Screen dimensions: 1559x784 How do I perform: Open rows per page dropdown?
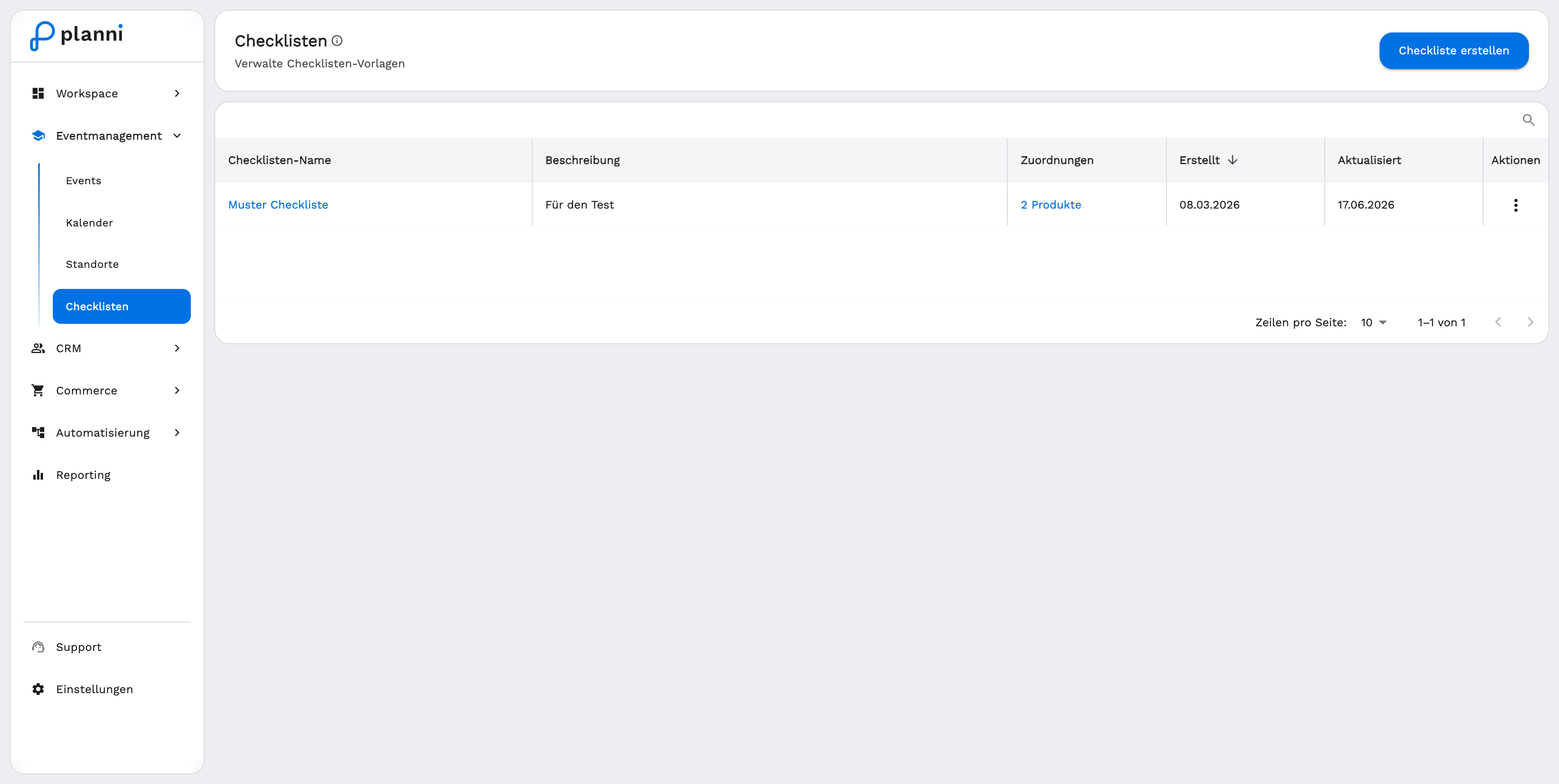(1373, 323)
